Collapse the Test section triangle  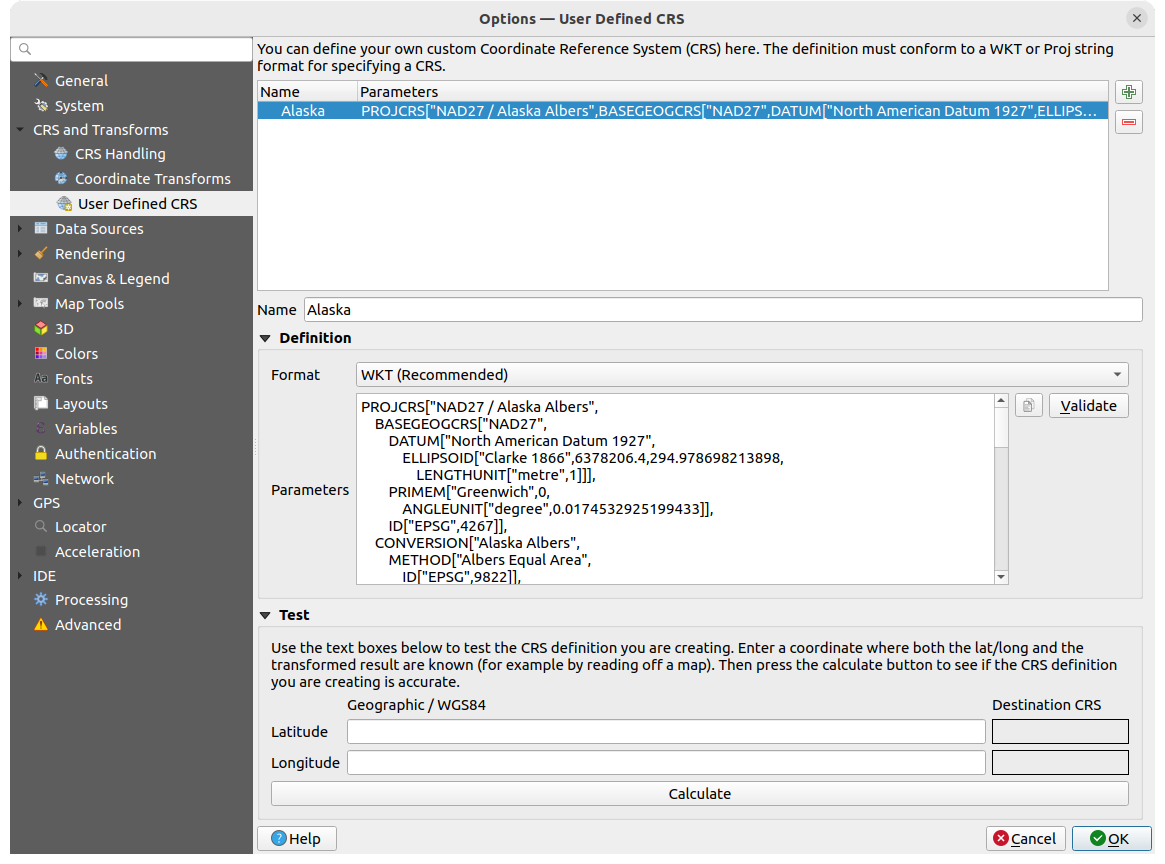[265, 615]
